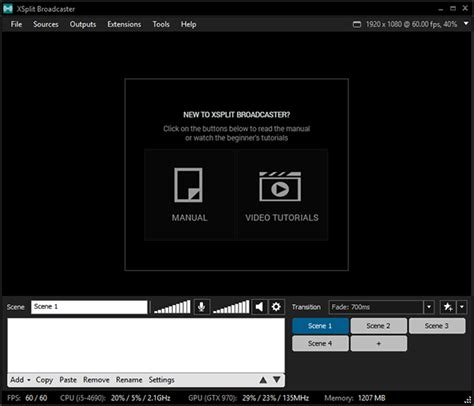Open the MANUAL document icon
The height and width of the screenshot is (406, 474).
click(188, 185)
